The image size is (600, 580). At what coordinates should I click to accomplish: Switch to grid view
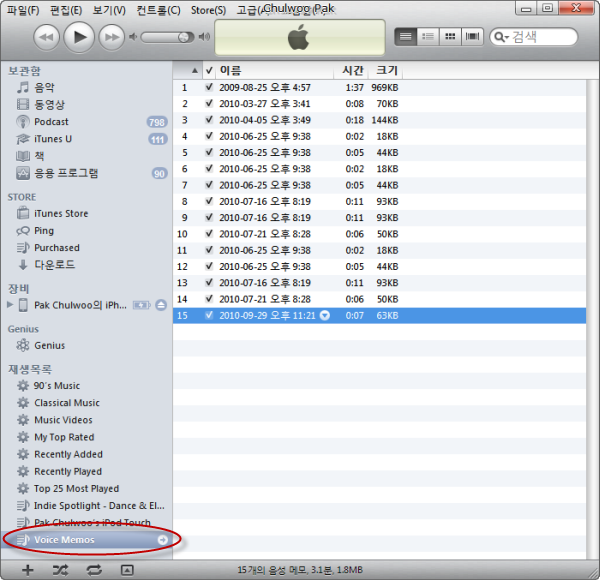pos(450,37)
